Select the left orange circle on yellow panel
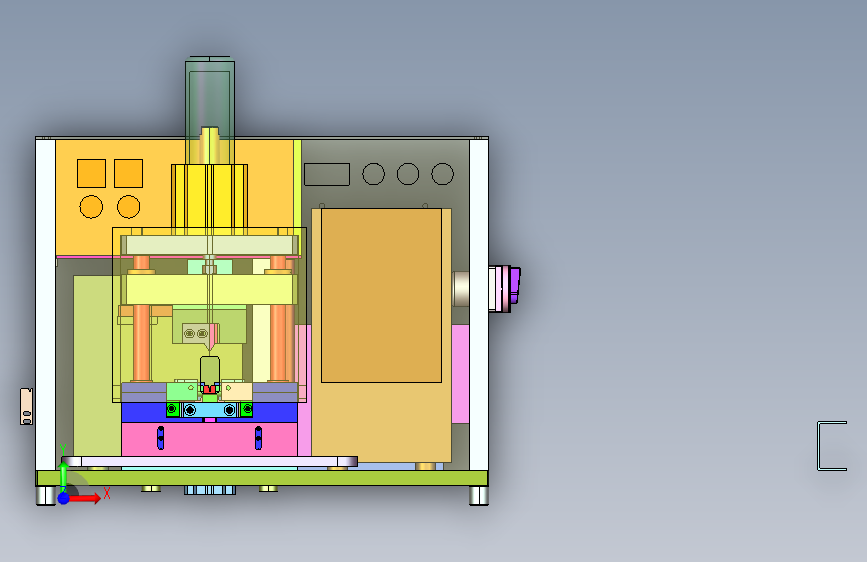The height and width of the screenshot is (562, 867). point(91,207)
